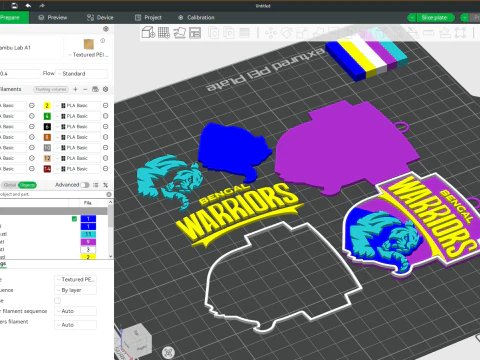
Task: Click the circular view icon beside orientation cube
Action: tap(169, 353)
